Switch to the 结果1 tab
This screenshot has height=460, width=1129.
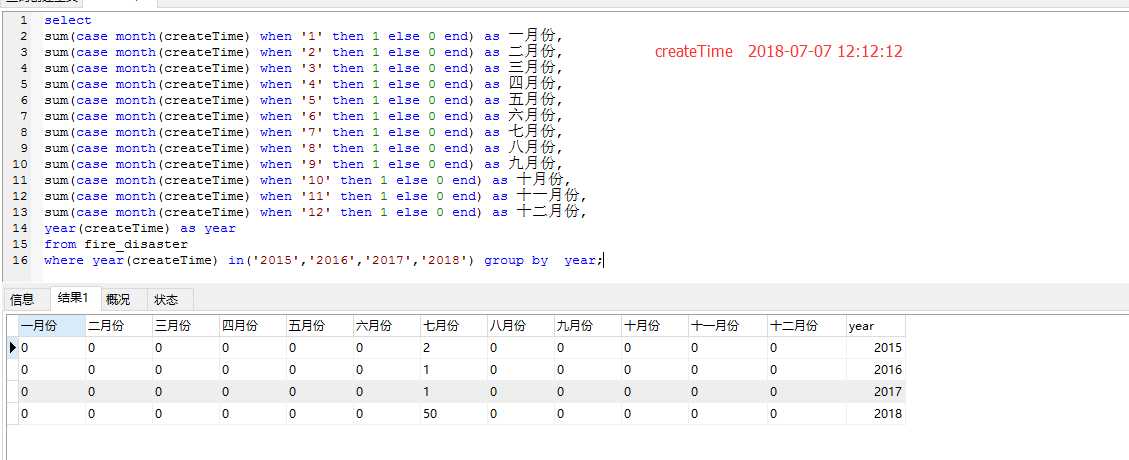(x=73, y=298)
